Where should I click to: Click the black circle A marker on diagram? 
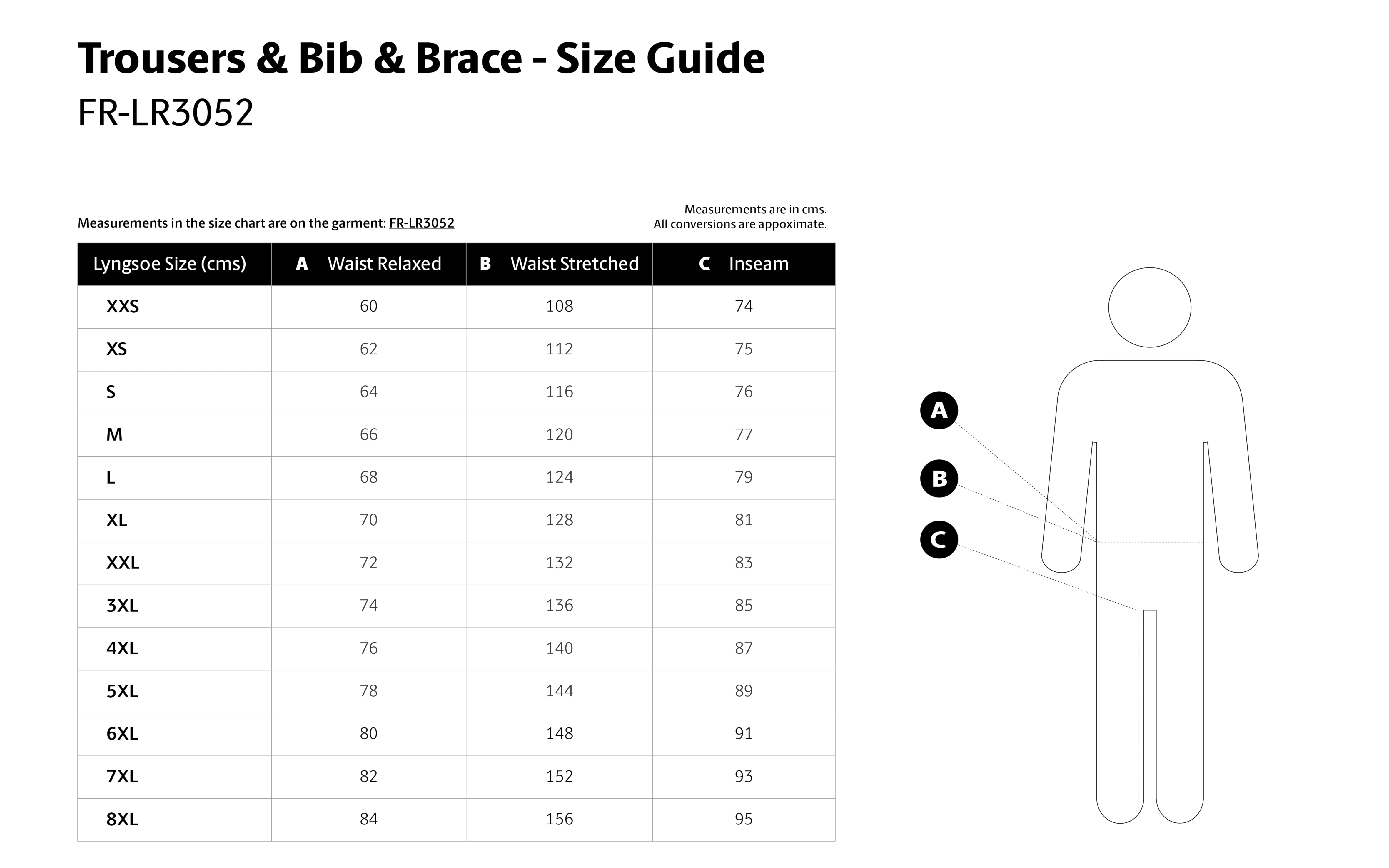[x=939, y=410]
